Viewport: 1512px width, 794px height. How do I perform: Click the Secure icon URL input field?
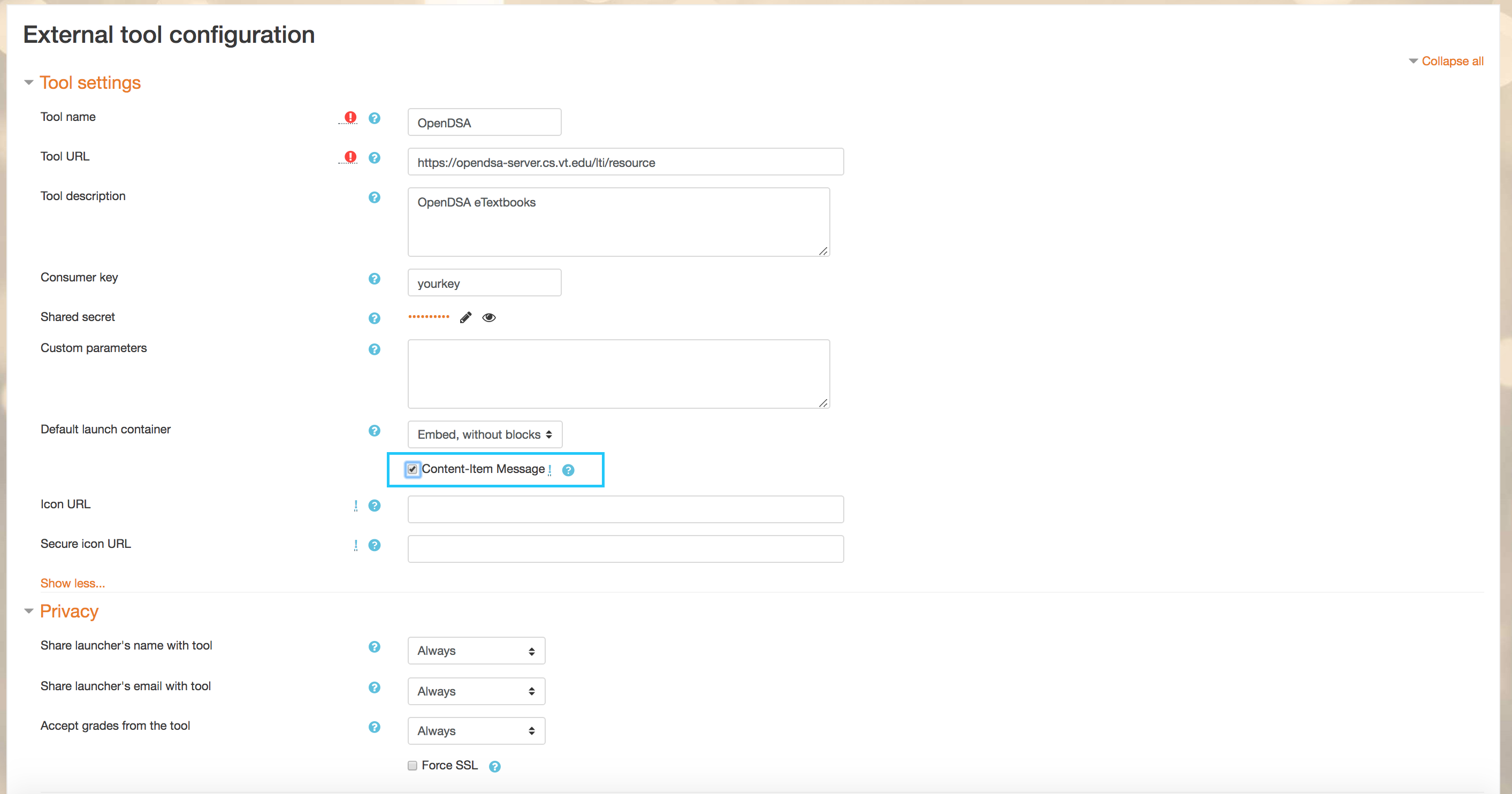click(x=625, y=549)
